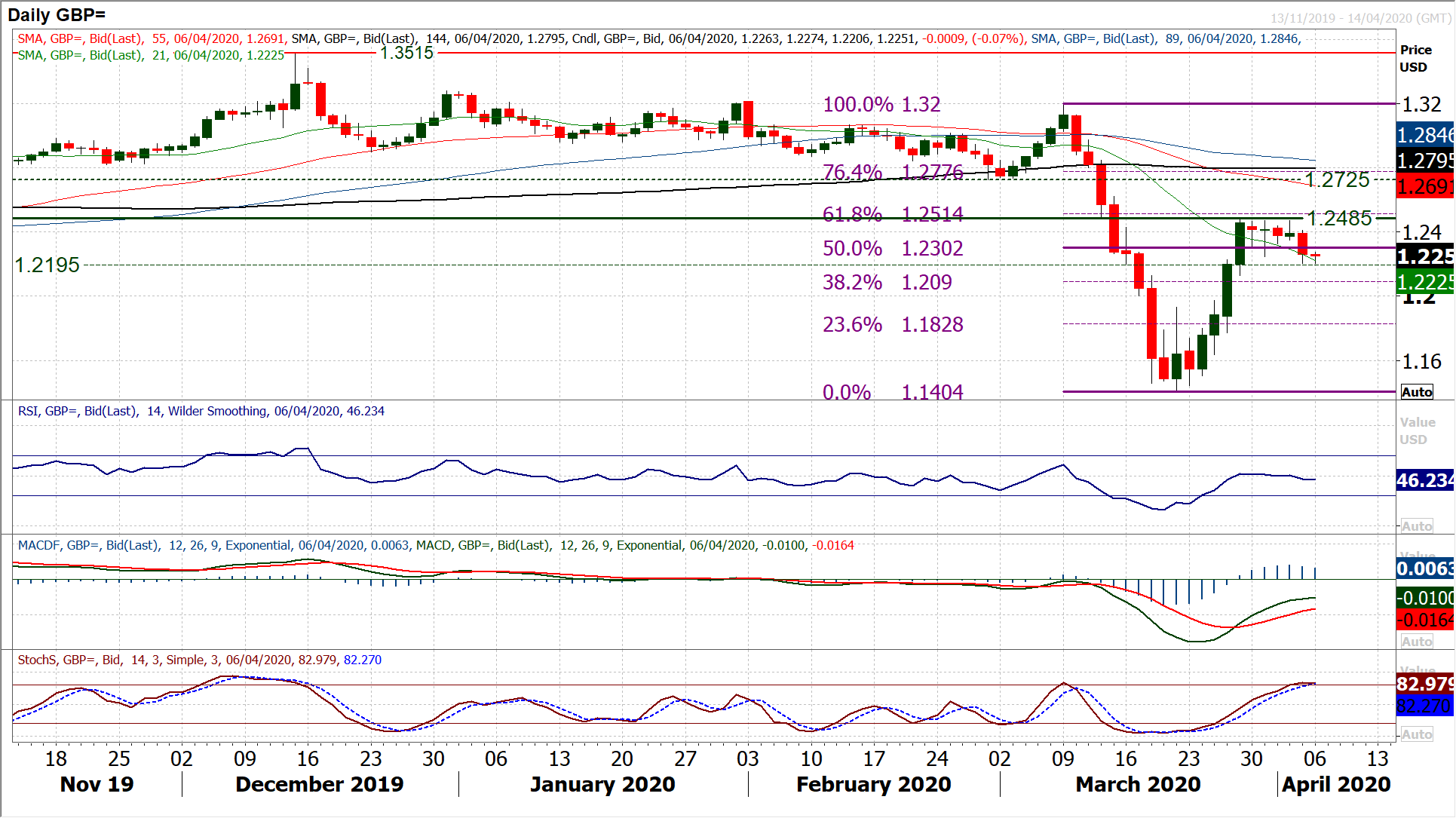1456x818 pixels.
Task: Click the RSI indicator legend text
Action: point(201,411)
